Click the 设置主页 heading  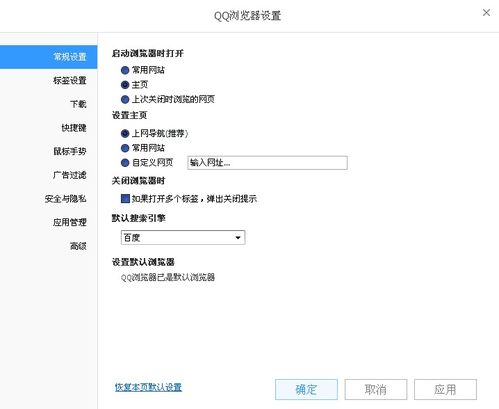click(x=129, y=115)
